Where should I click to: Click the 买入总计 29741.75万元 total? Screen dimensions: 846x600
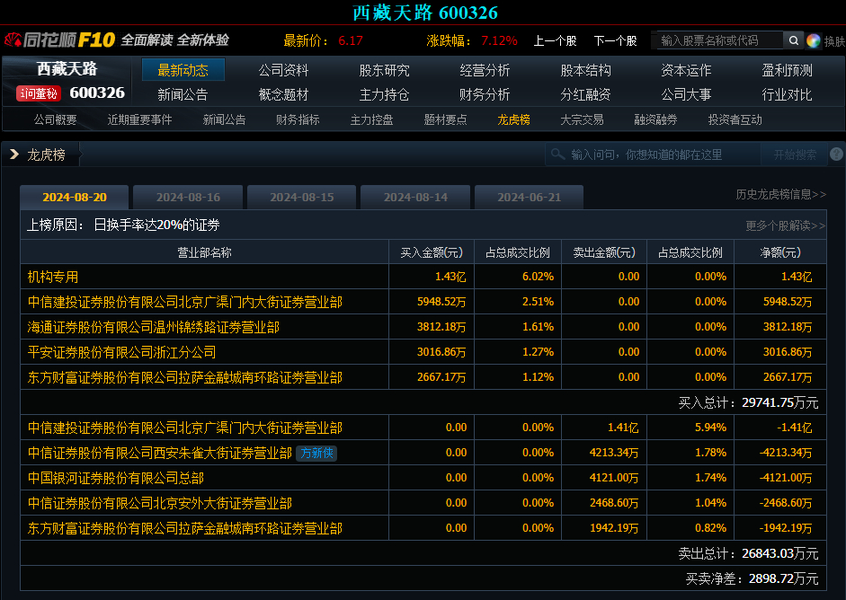[x=748, y=403]
